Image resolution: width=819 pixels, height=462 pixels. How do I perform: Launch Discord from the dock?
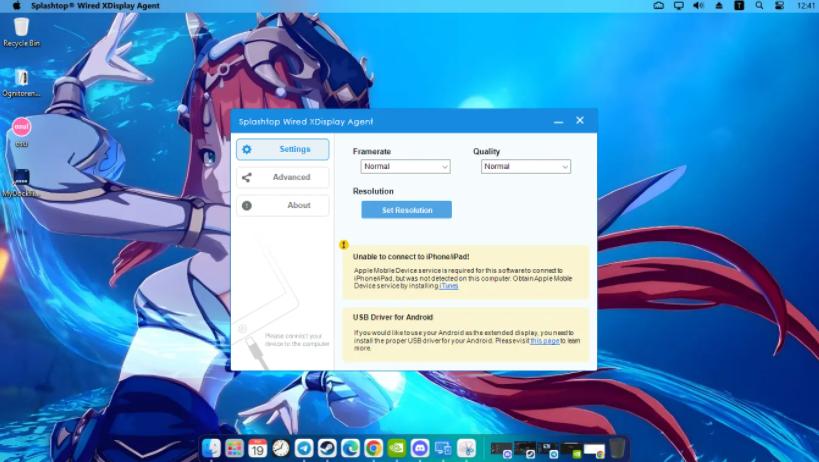[420, 448]
